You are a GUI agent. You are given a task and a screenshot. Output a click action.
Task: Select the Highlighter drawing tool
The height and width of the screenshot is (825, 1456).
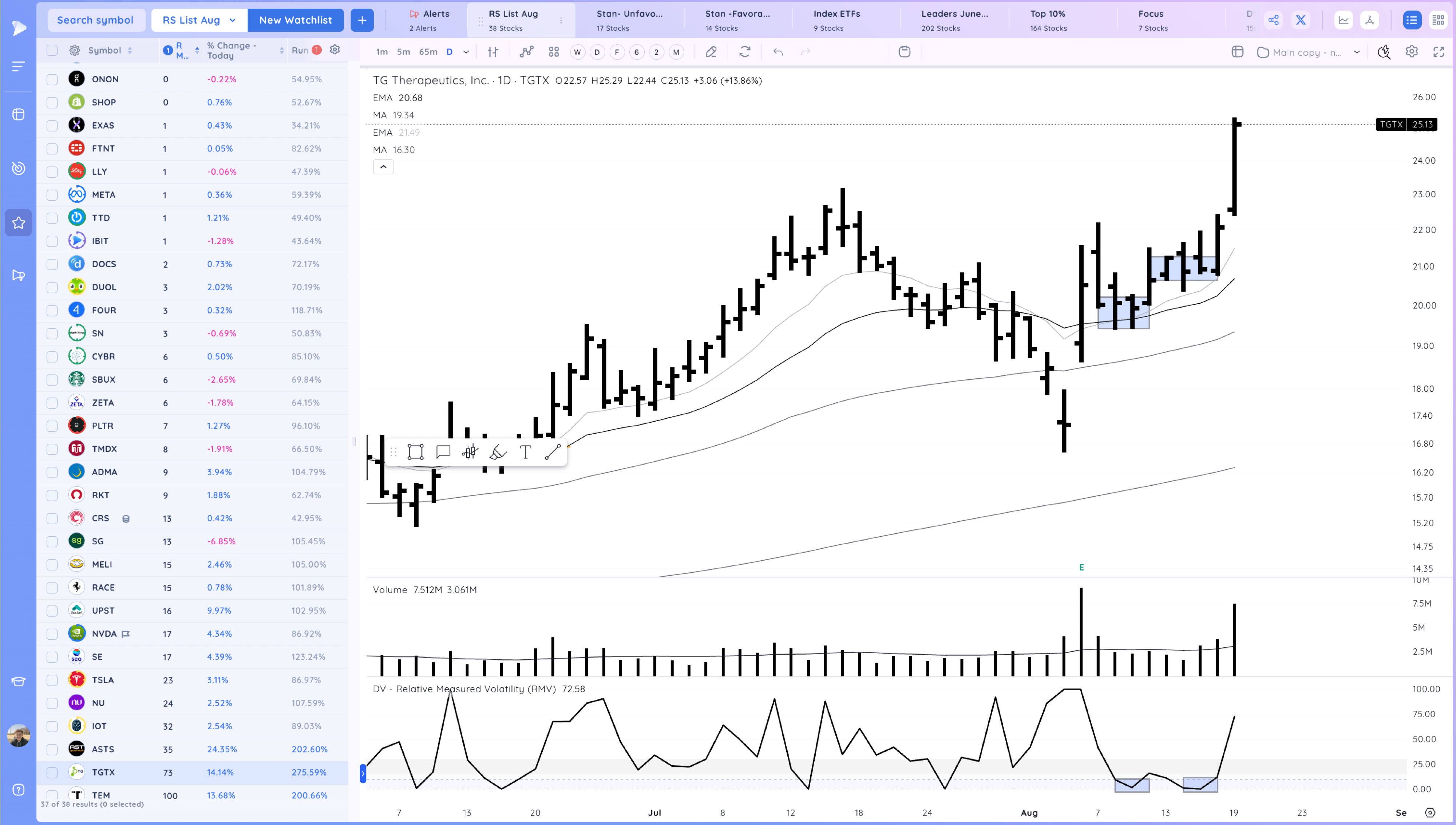point(496,451)
